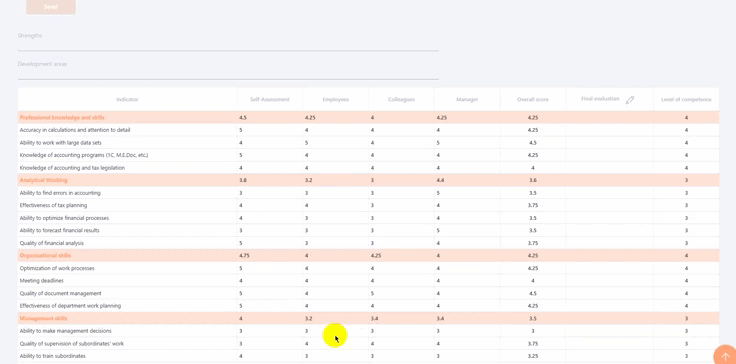Click overall score 4.5 for large data sets
The image size is (736, 364).
pos(533,143)
